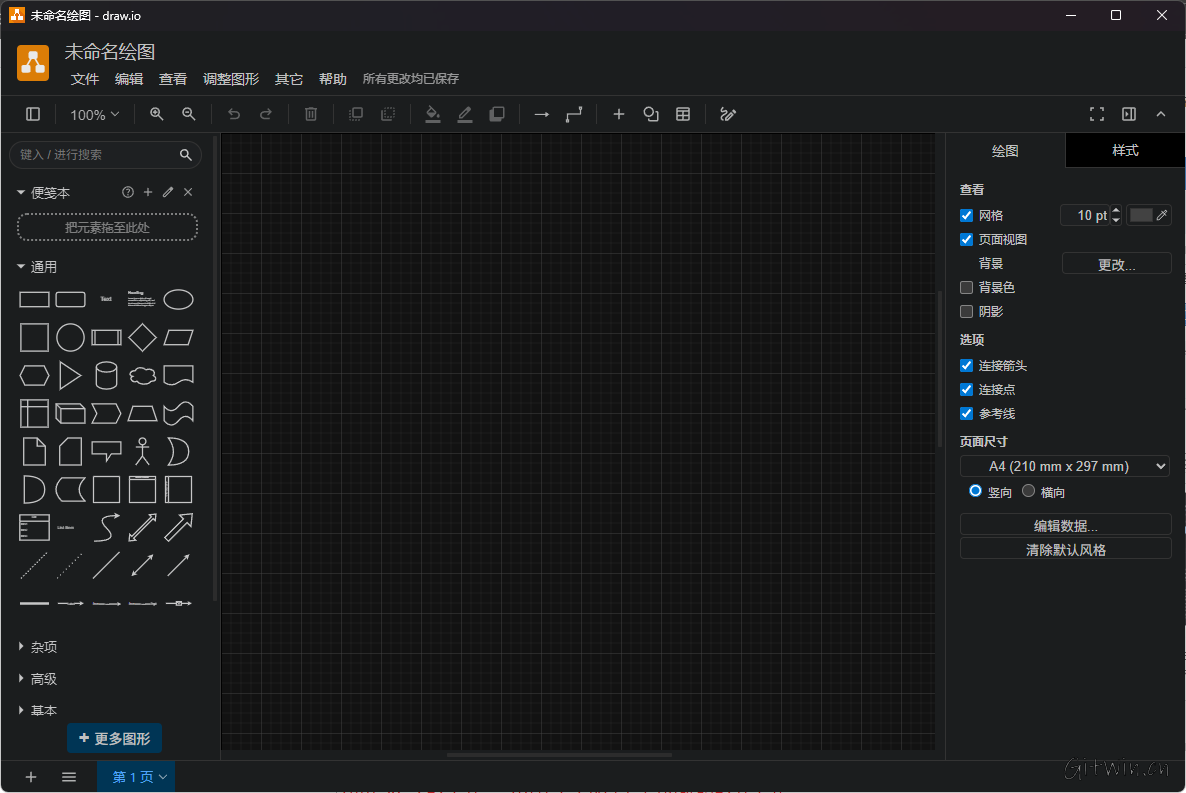Click the freehand drawing icon
The width and height of the screenshot is (1186, 793).
[x=728, y=114]
